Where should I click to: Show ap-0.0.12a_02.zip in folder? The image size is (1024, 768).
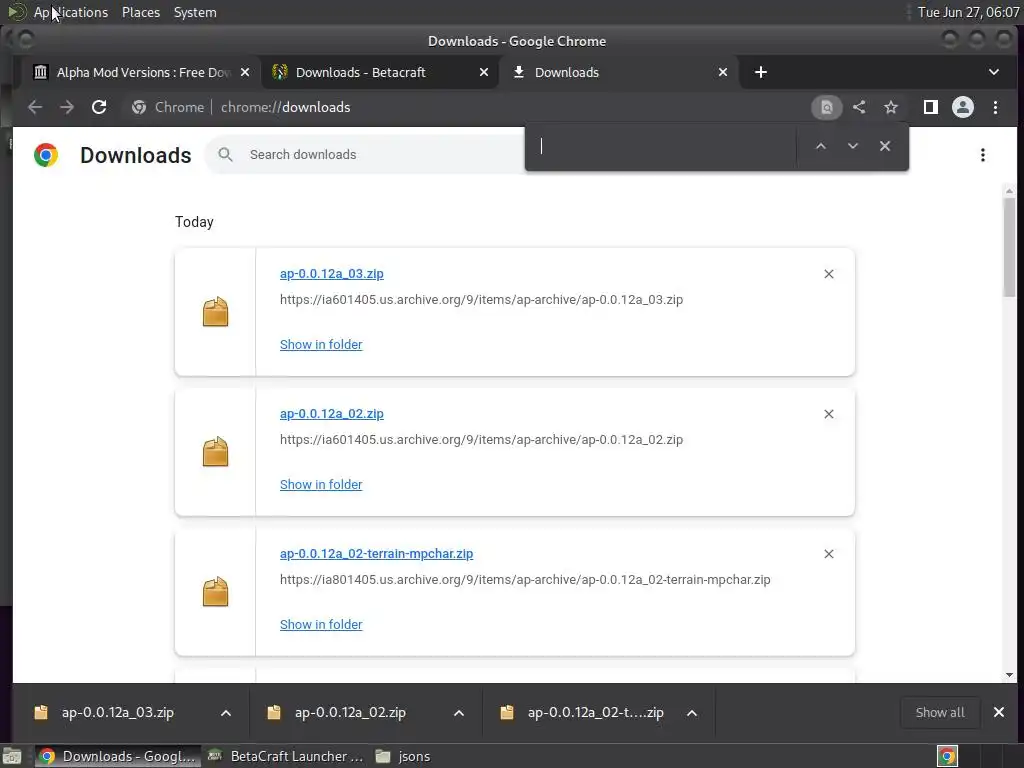point(321,485)
